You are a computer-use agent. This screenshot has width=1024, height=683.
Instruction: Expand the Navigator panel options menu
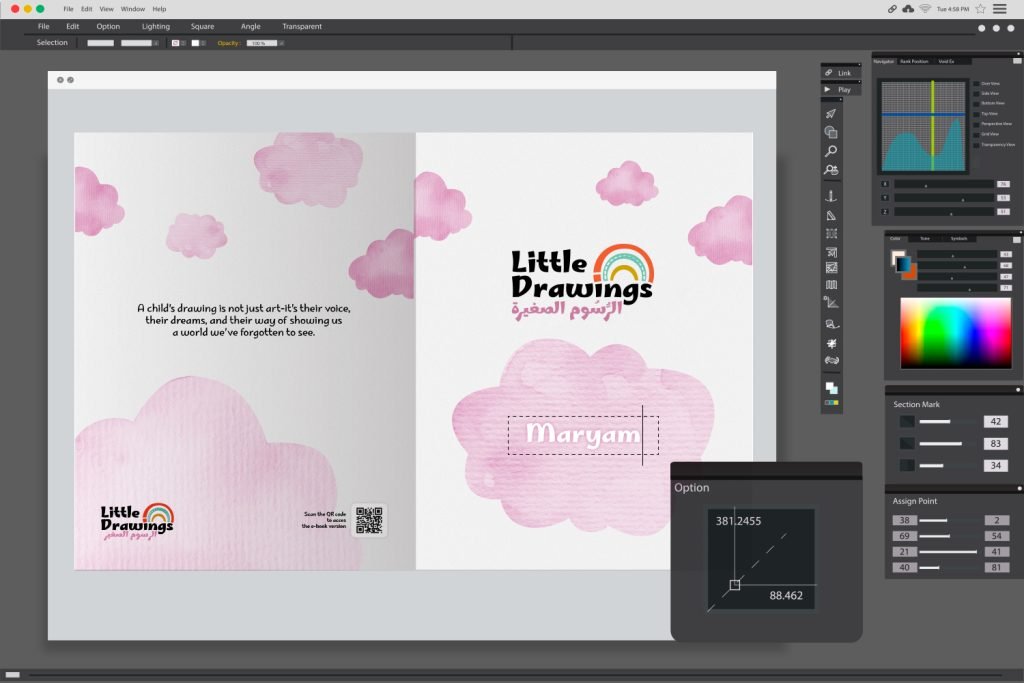pyautogui.click(x=1016, y=61)
